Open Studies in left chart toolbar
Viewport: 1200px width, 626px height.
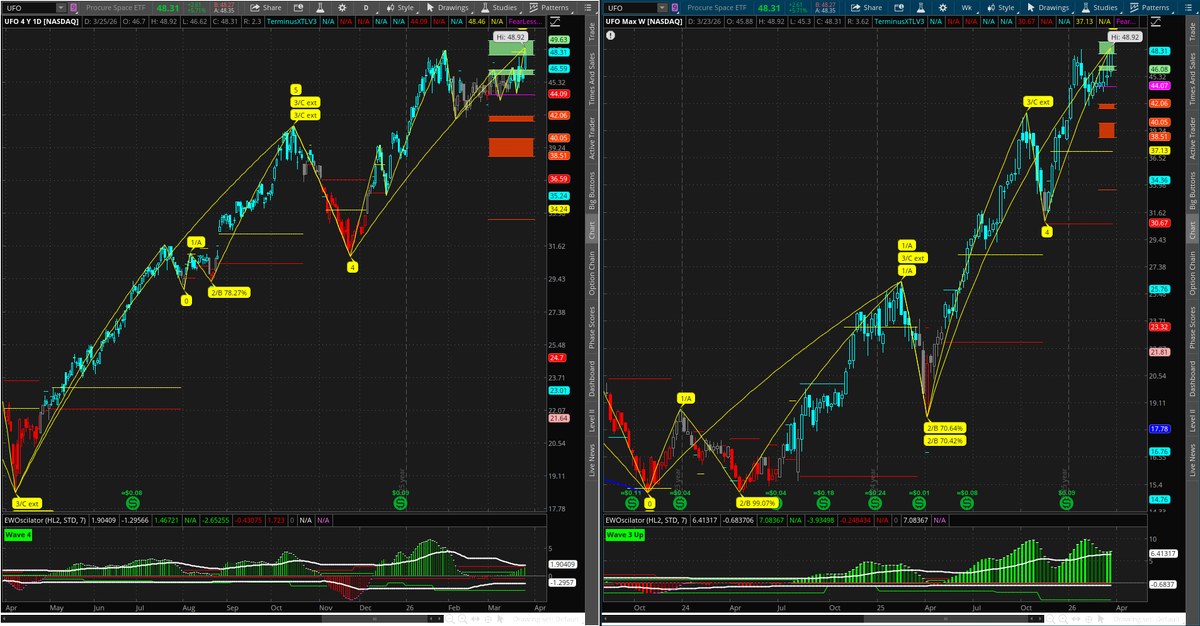coord(498,8)
